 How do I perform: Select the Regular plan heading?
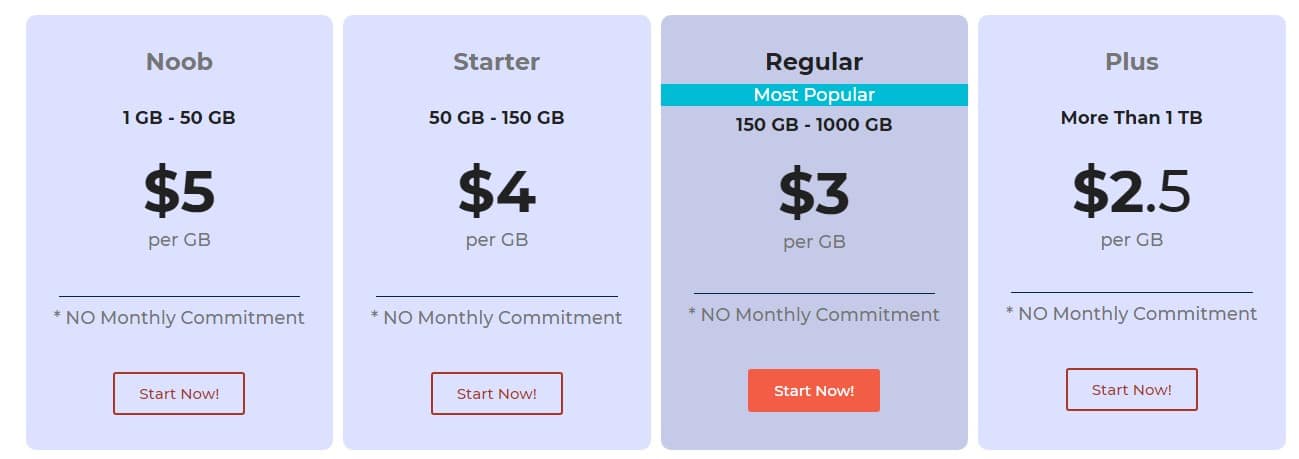point(814,62)
